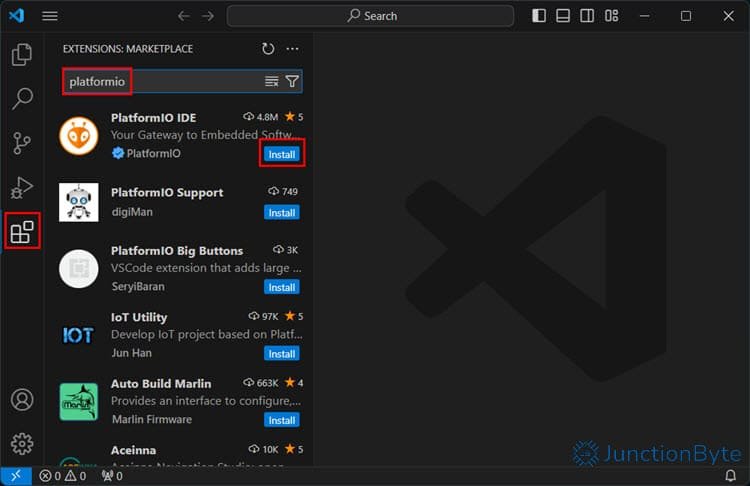Open the Manage gear icon
Image resolution: width=750 pixels, height=486 pixels.
click(22, 444)
